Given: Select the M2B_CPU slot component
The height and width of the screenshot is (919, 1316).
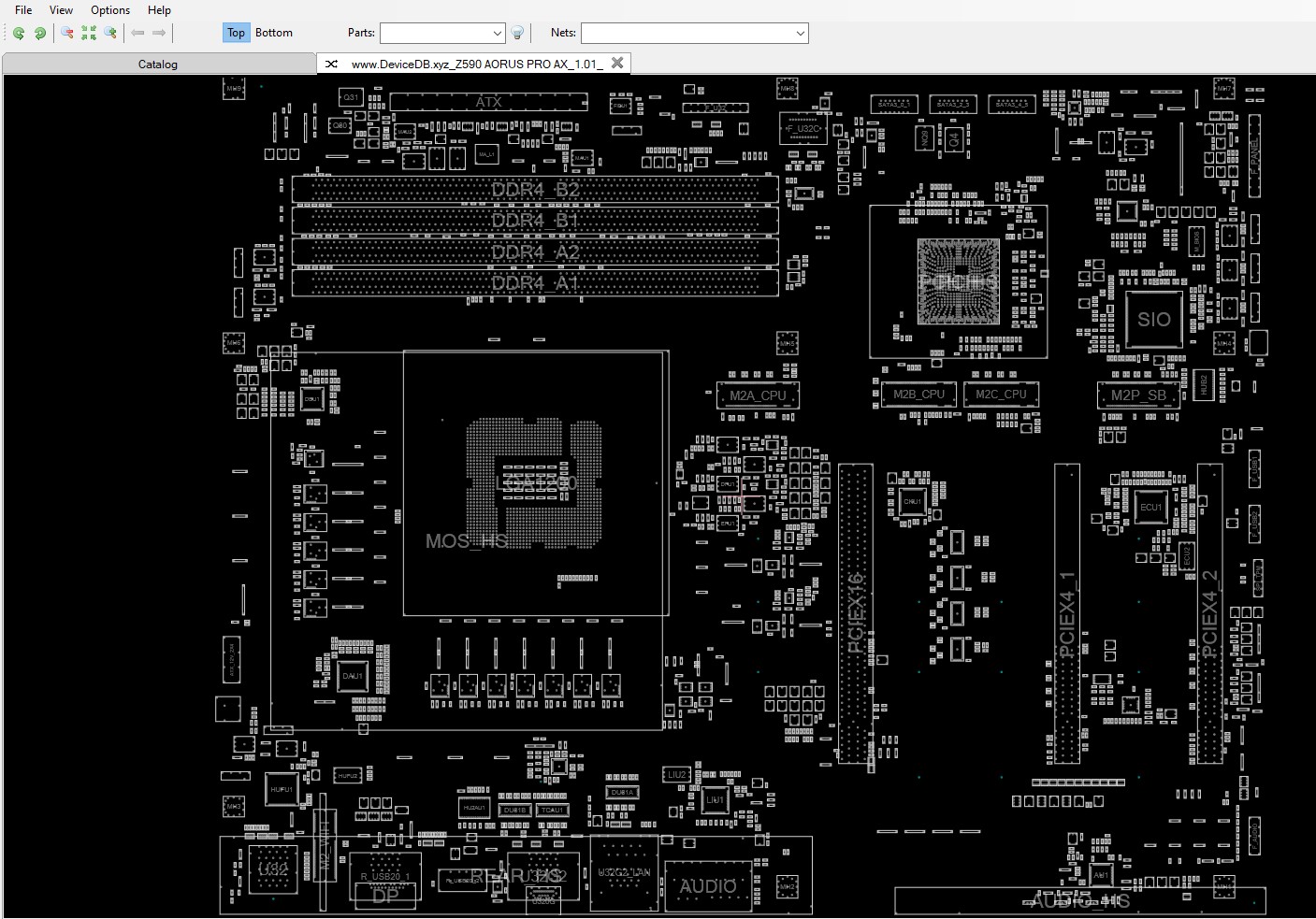Looking at the screenshot, I should point(918,395).
